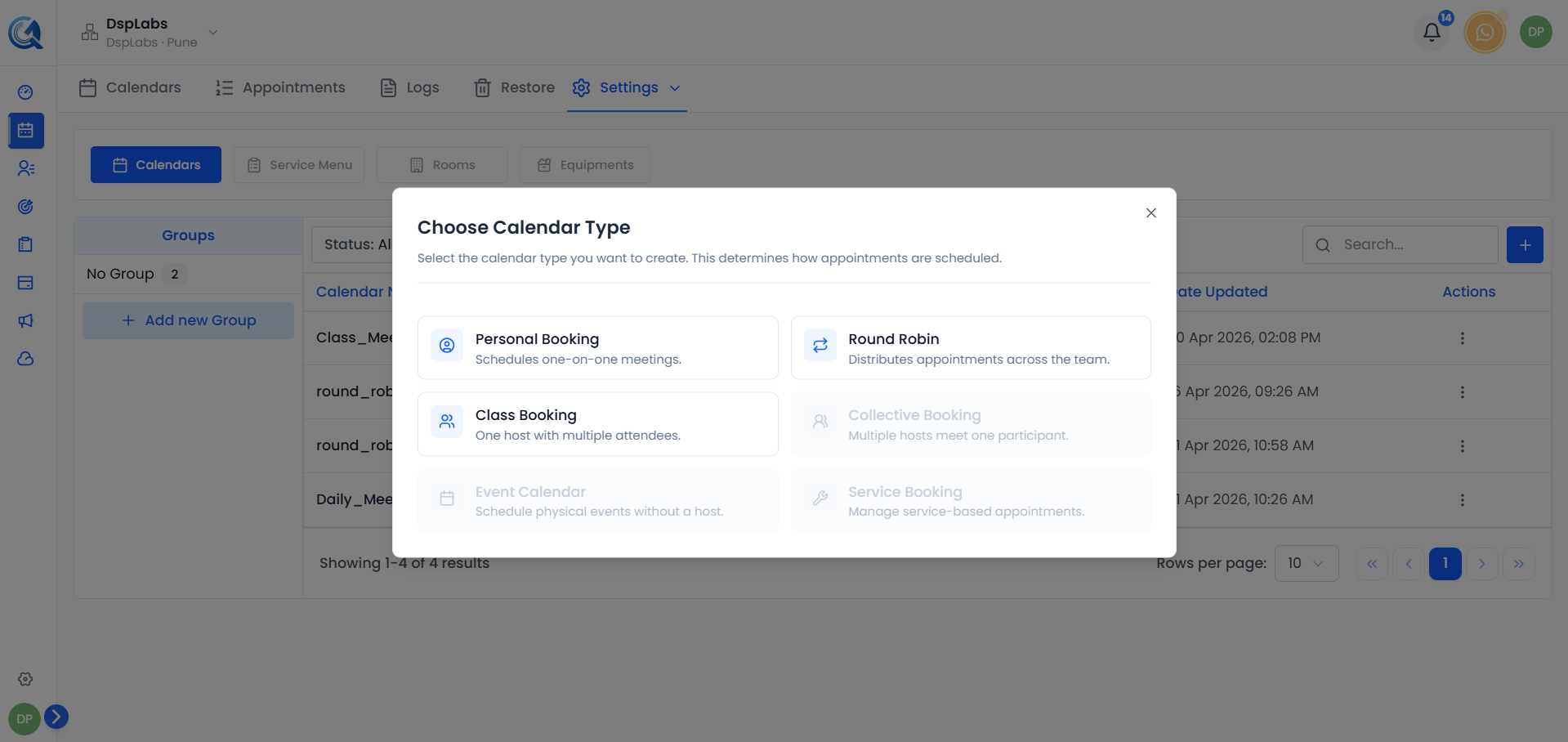Viewport: 1568px width, 742px height.
Task: Open the Logs nav tab
Action: pyautogui.click(x=410, y=87)
